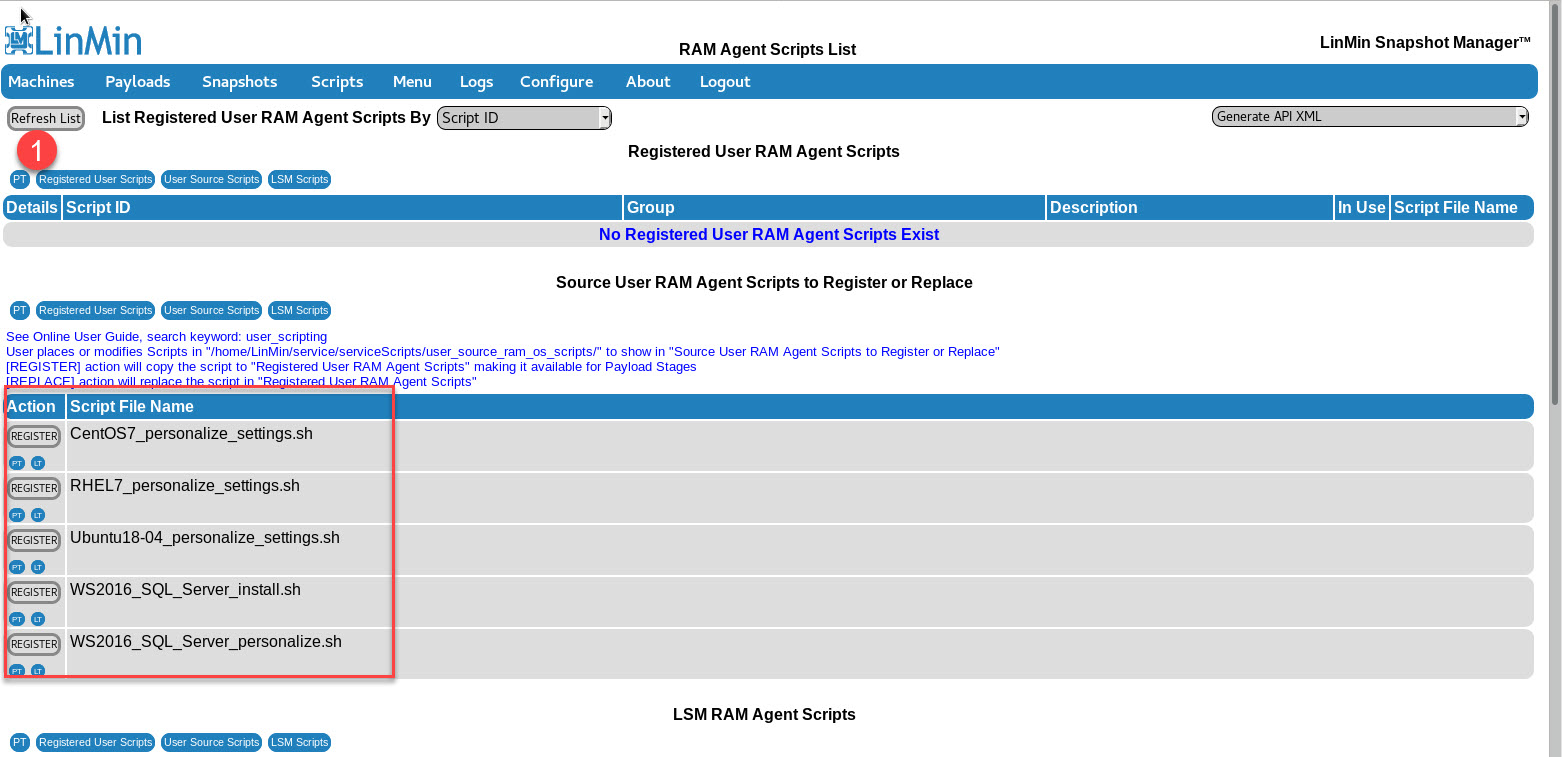Click the LinMin logo
Image resolution: width=1562 pixels, height=757 pixels.
pos(73,39)
